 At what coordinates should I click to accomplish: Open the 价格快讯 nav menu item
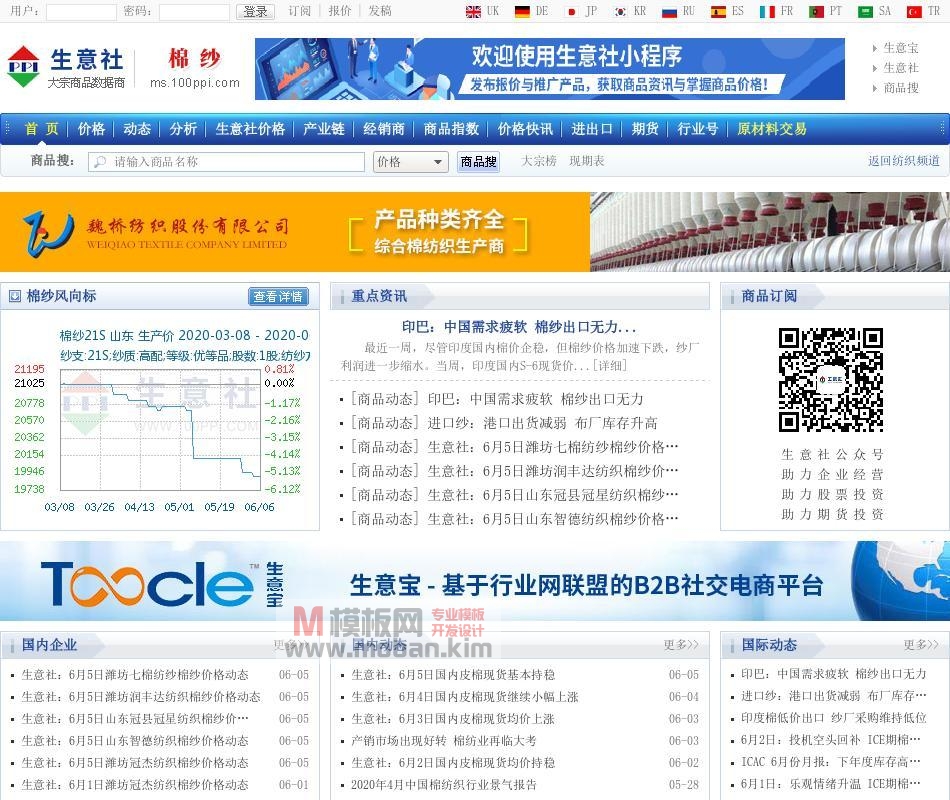click(525, 129)
